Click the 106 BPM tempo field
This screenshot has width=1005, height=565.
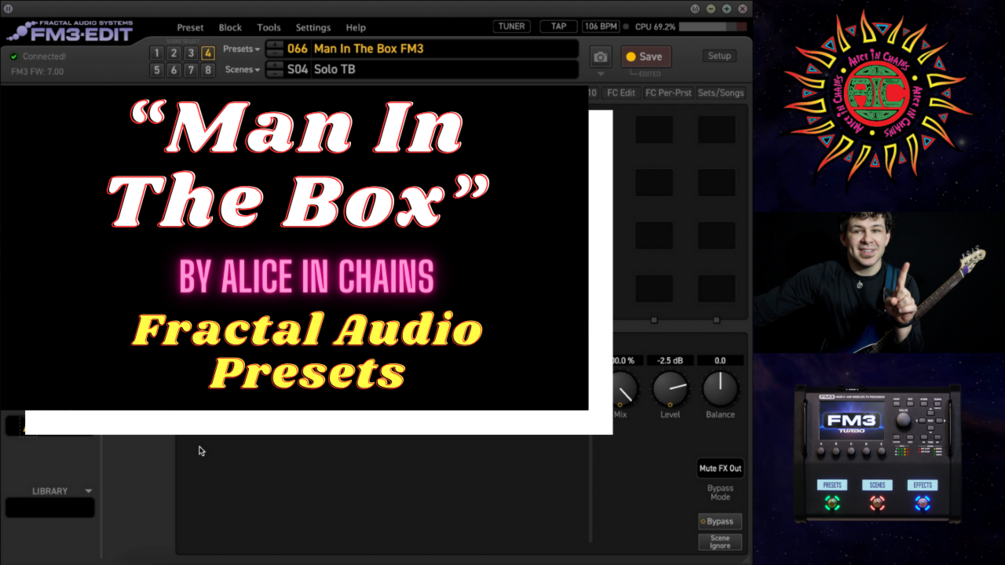tap(601, 26)
